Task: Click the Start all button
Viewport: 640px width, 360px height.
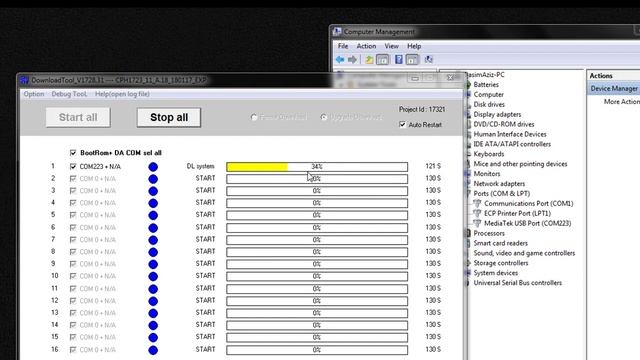Action: pyautogui.click(x=78, y=118)
